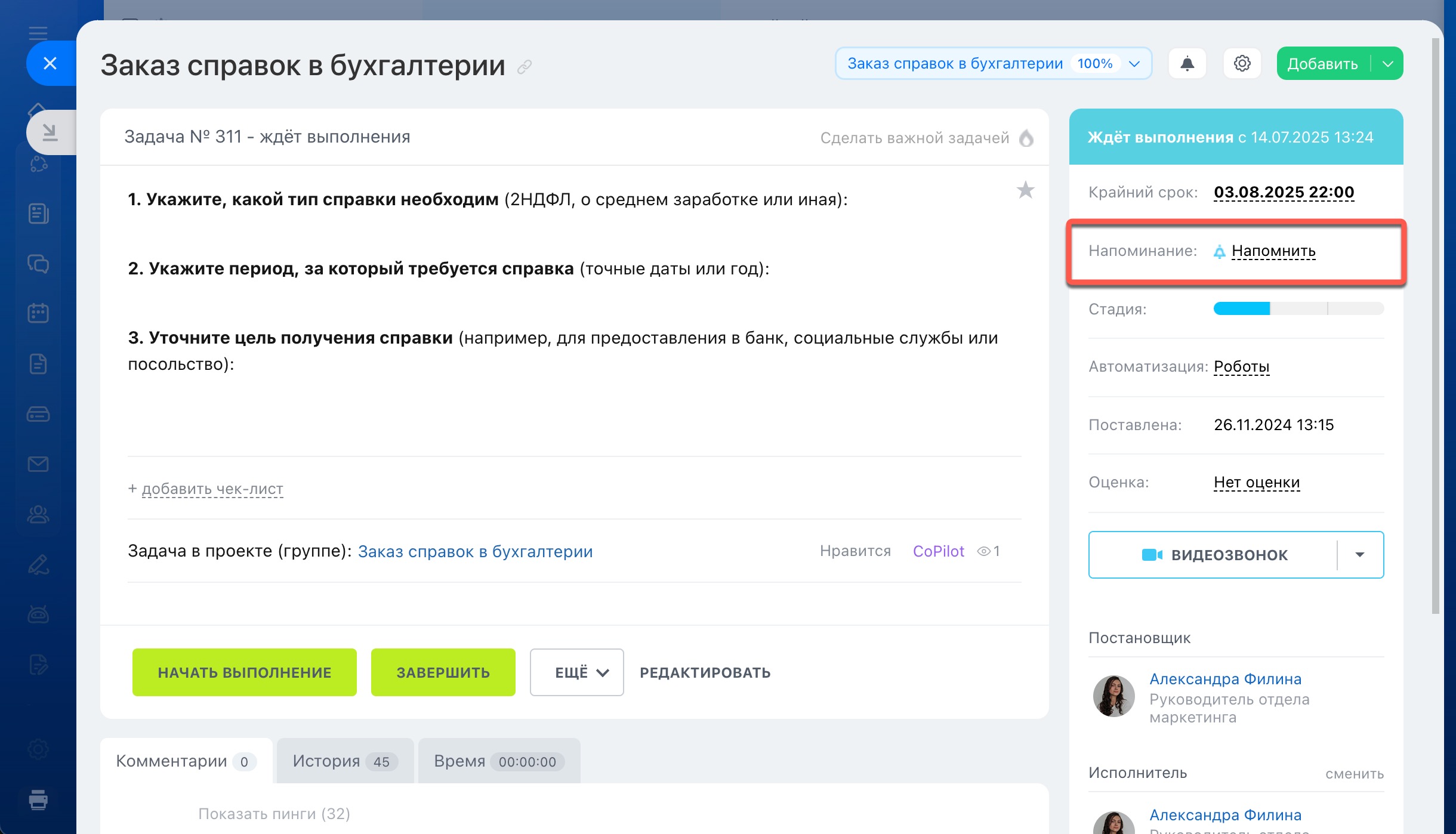Open the drive storage icon in the sidebar

38,413
